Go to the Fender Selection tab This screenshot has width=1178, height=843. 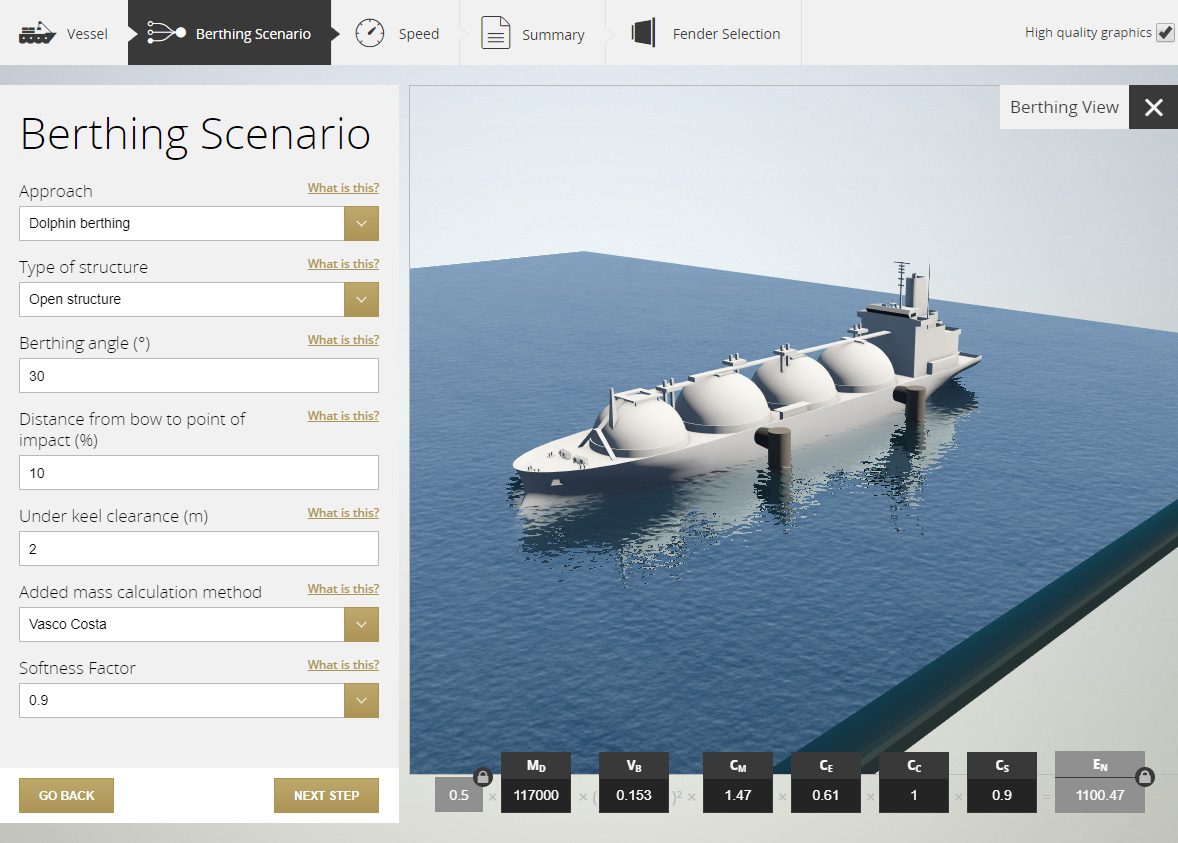(726, 34)
